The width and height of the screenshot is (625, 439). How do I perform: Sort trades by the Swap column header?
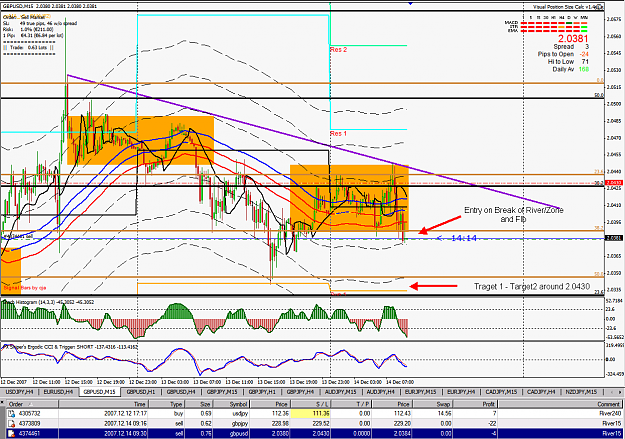coord(432,404)
